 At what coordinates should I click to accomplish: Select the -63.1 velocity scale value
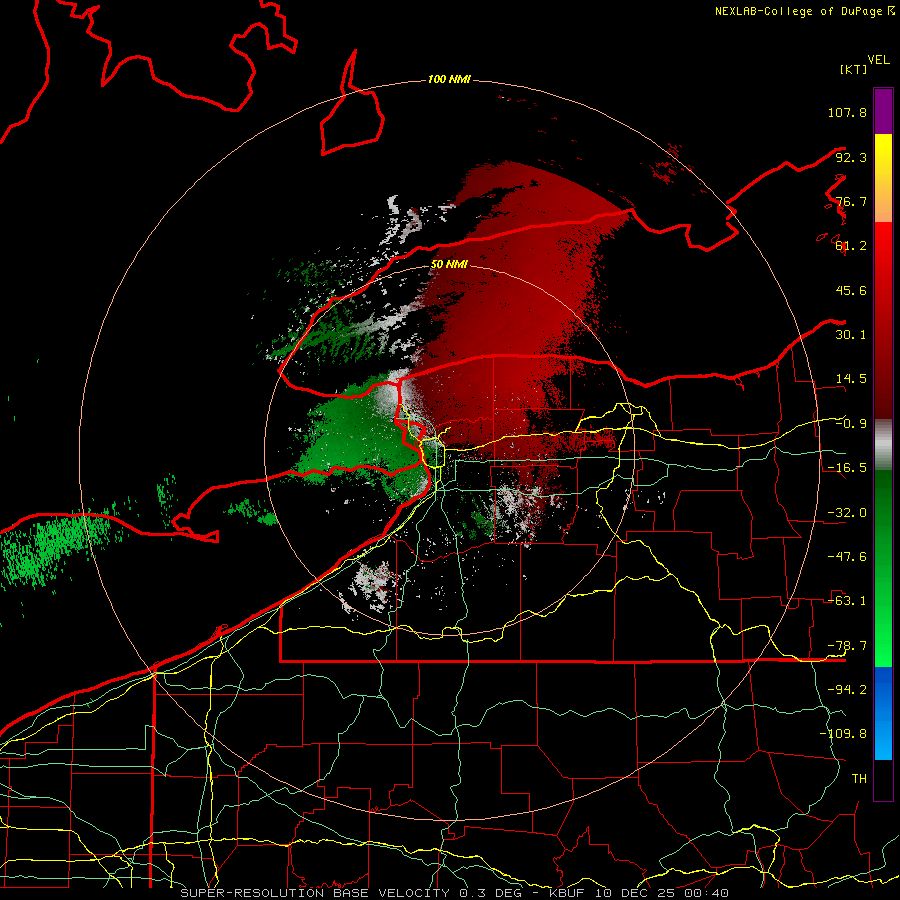pos(847,601)
